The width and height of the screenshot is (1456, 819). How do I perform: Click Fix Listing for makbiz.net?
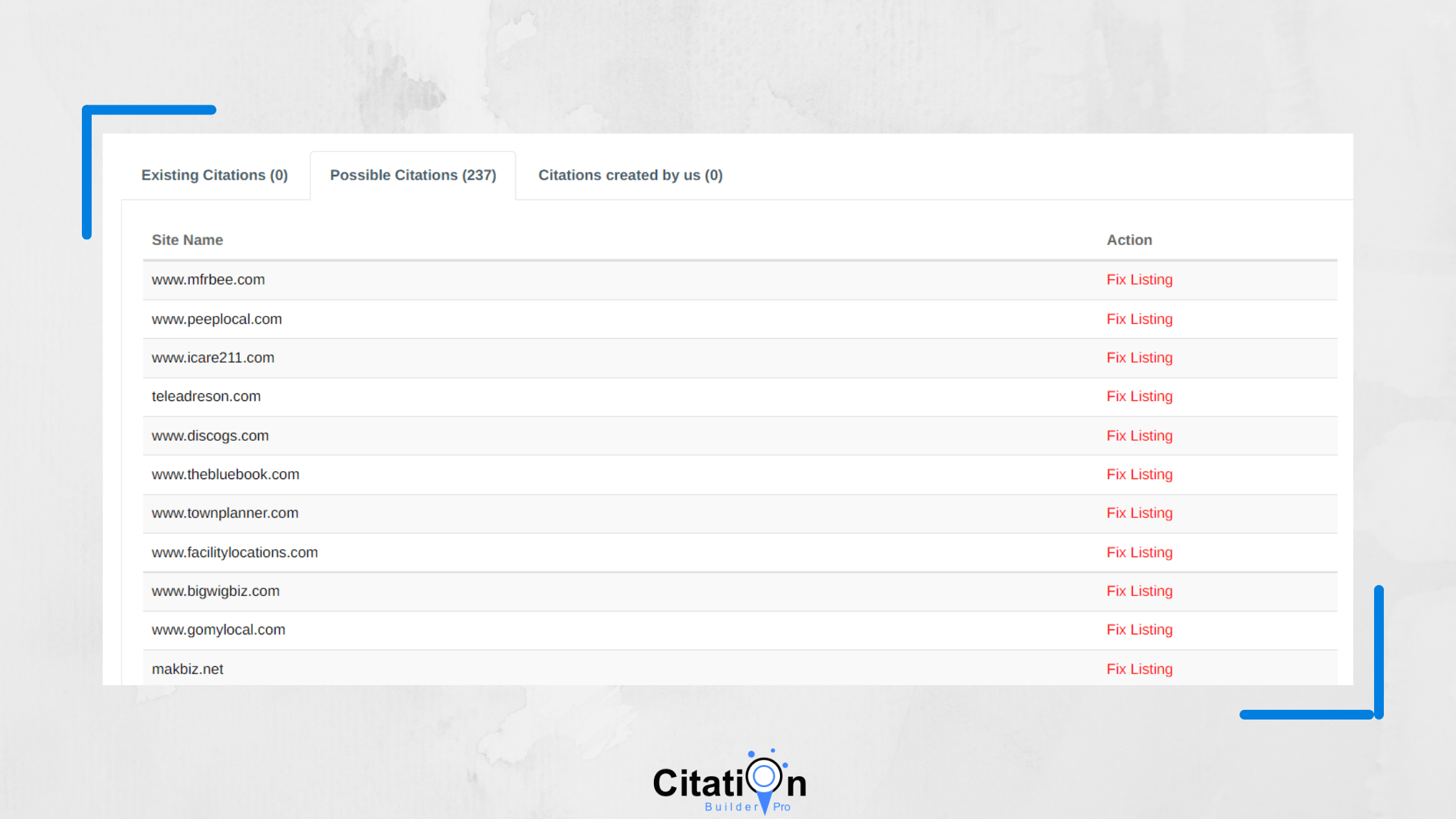coord(1140,668)
